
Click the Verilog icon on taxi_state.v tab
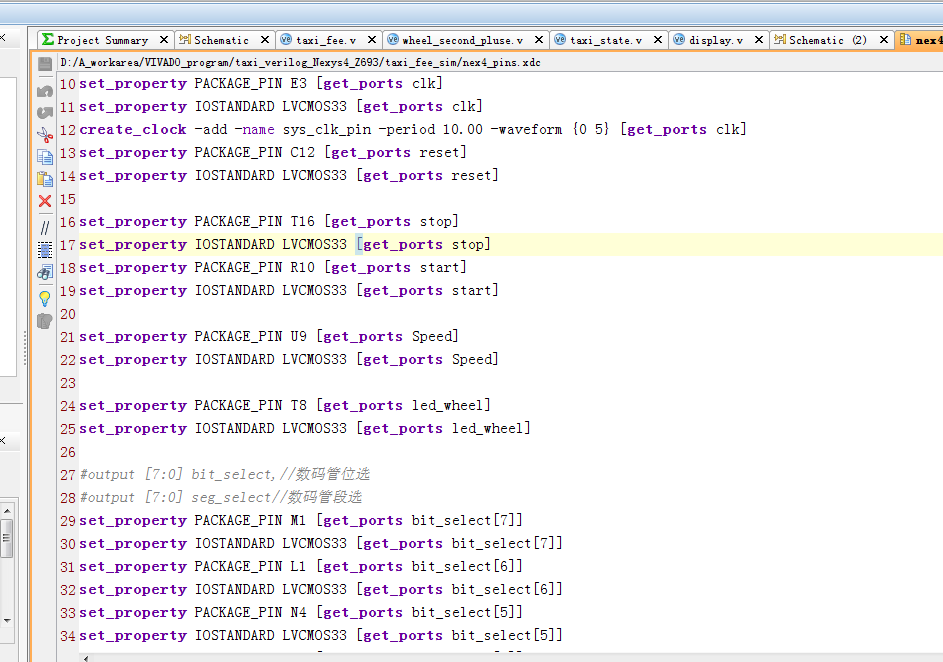click(560, 40)
